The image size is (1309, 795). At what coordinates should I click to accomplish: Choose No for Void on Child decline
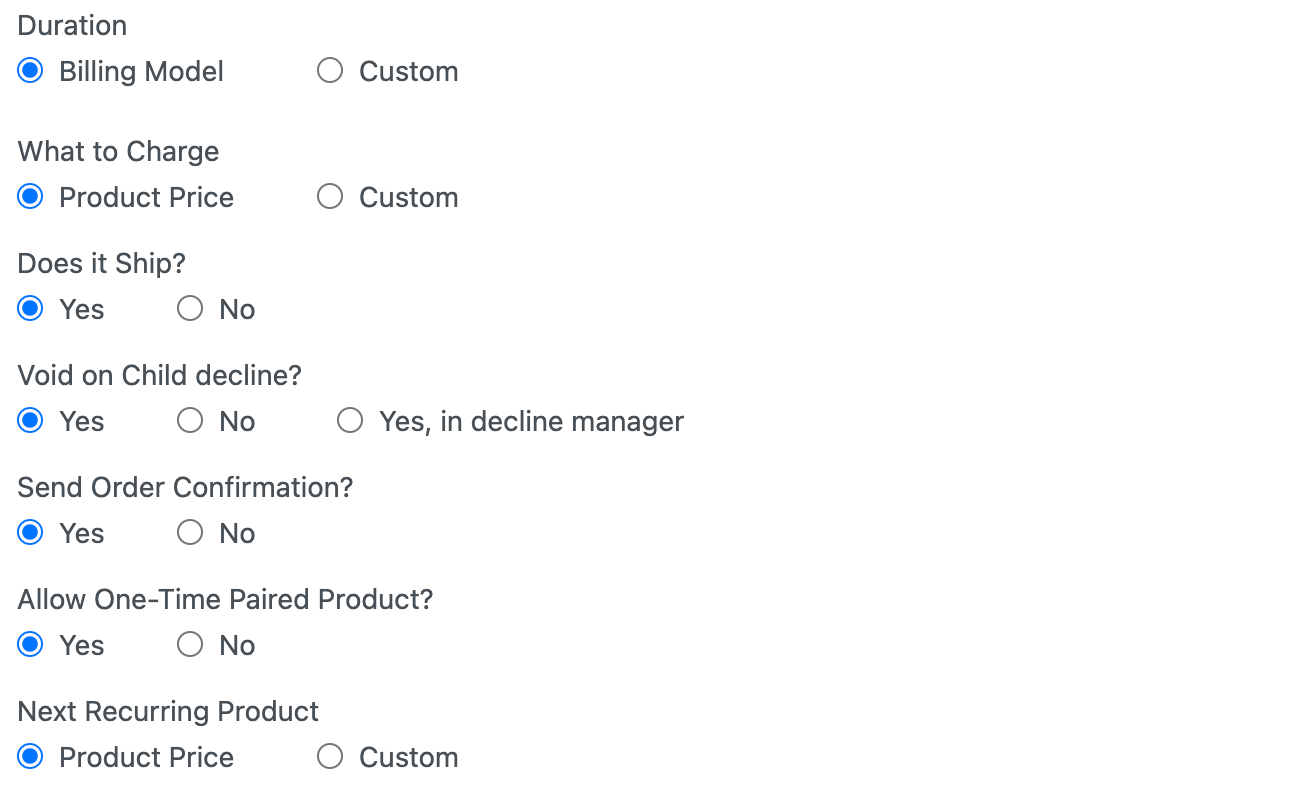(x=190, y=421)
